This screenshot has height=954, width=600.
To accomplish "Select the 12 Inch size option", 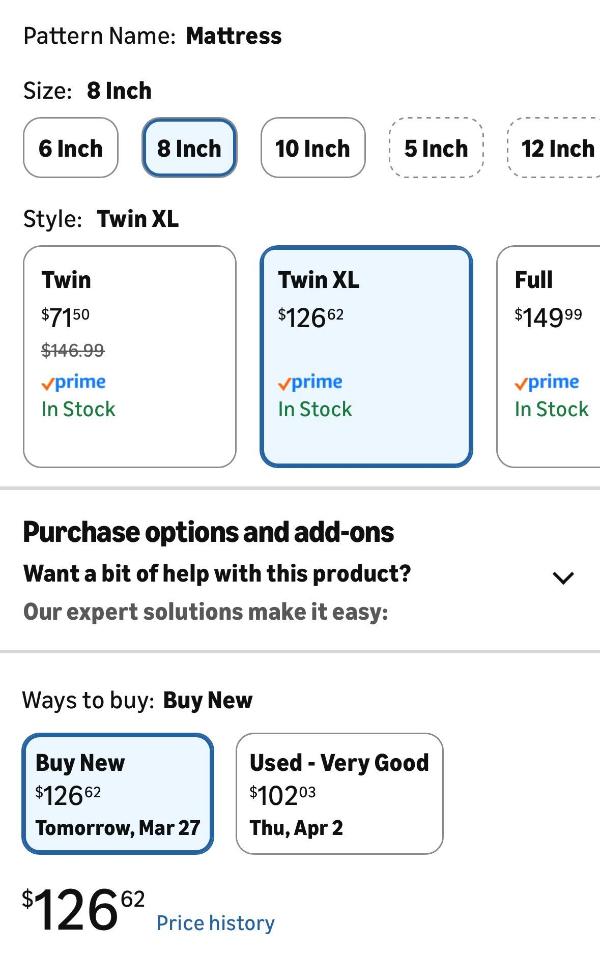I will point(556,148).
